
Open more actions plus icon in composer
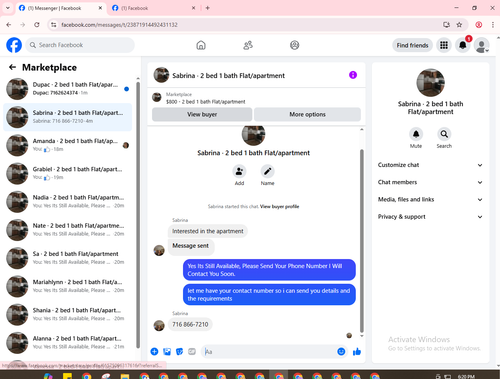pos(154,351)
